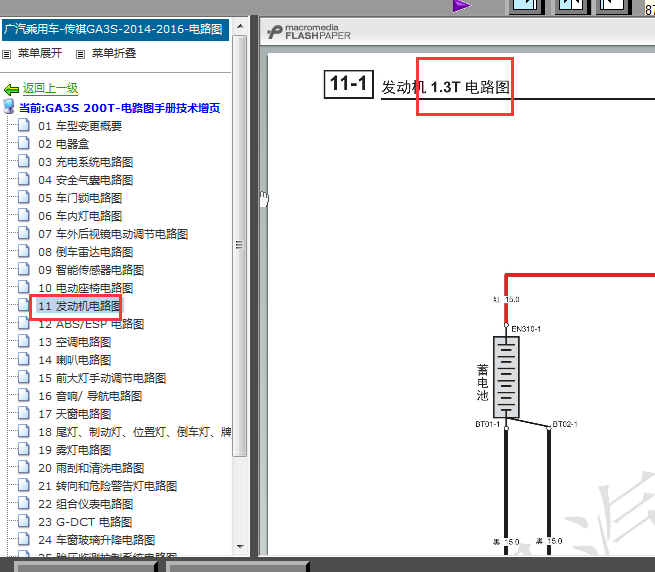Click page icon of 01 车型变更概要
The width and height of the screenshot is (655, 572).
(24, 125)
